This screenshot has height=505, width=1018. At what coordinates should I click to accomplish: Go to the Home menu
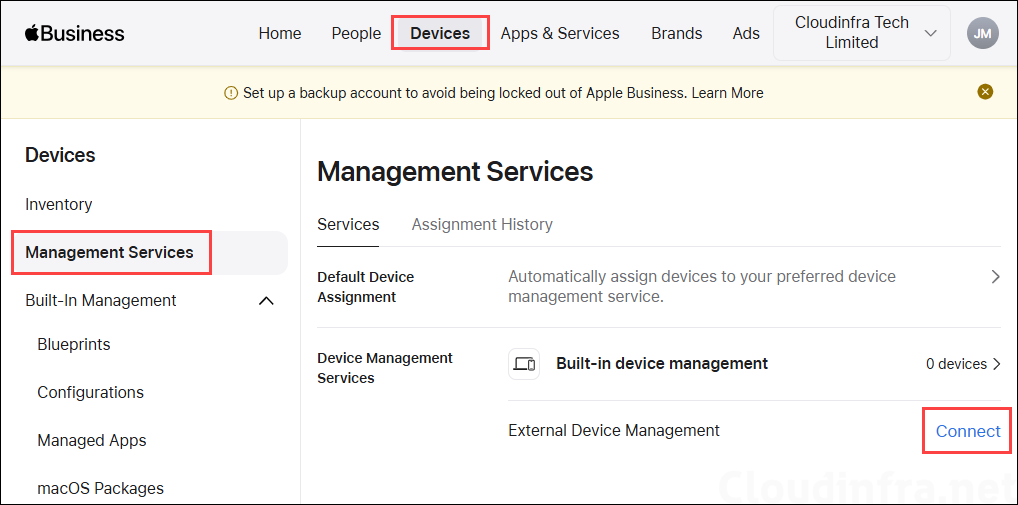tap(280, 33)
